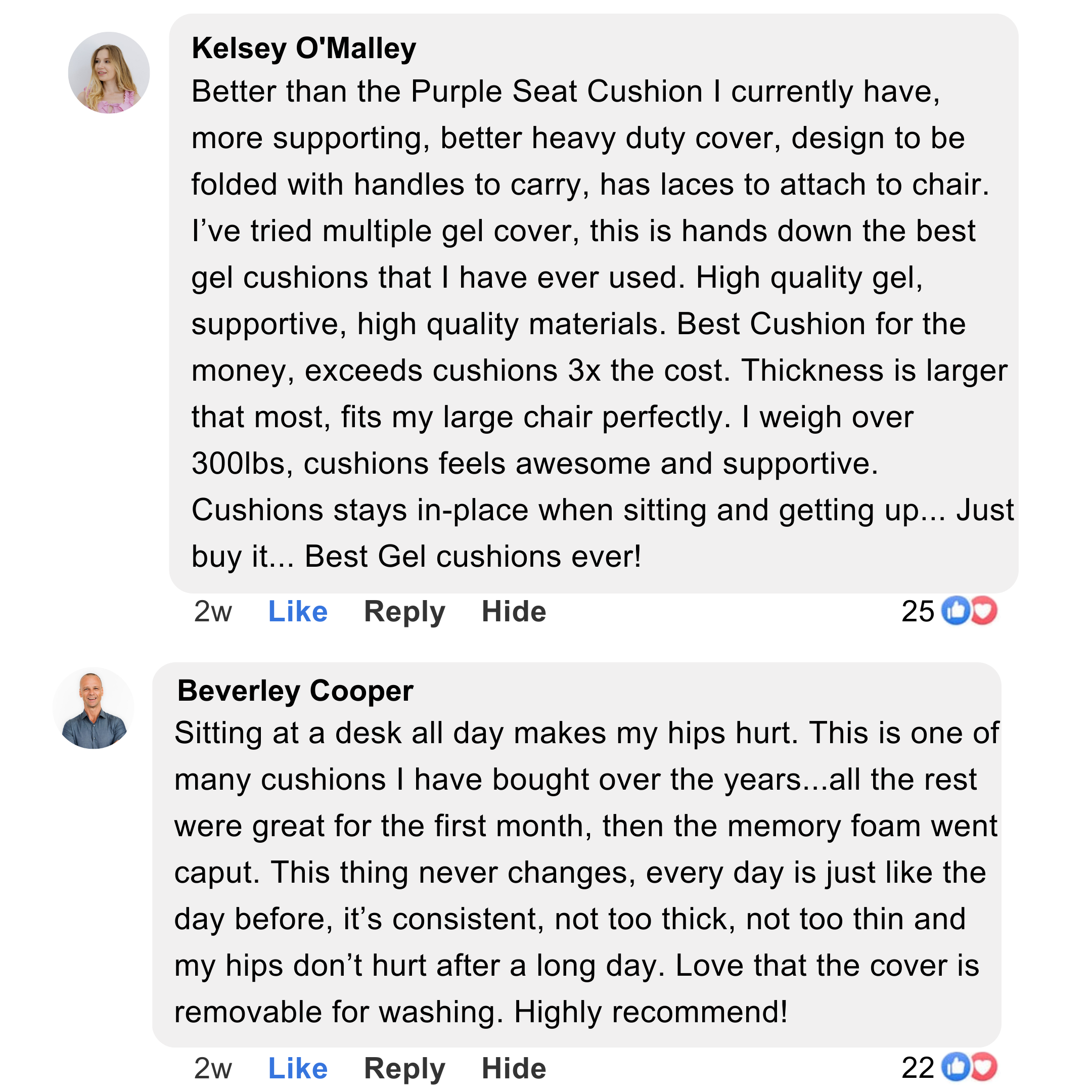Click the 2w timestamp under Kelsey's comment

pos(212,612)
